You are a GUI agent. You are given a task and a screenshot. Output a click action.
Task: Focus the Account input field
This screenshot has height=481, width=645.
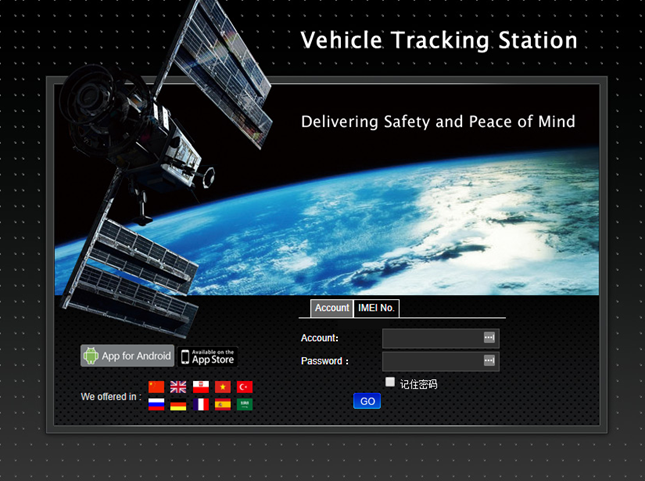(x=441, y=338)
